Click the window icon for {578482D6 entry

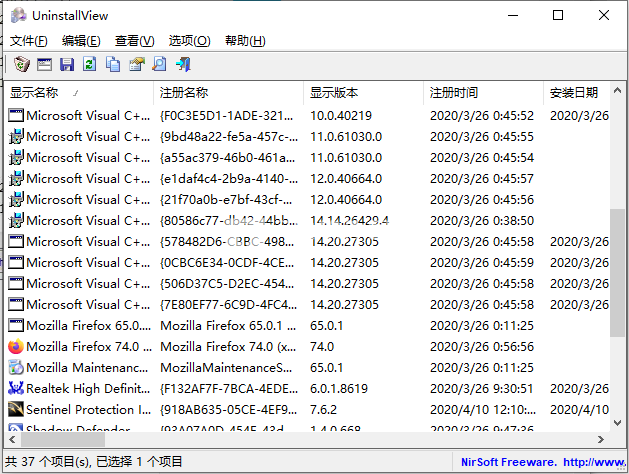tap(16, 241)
